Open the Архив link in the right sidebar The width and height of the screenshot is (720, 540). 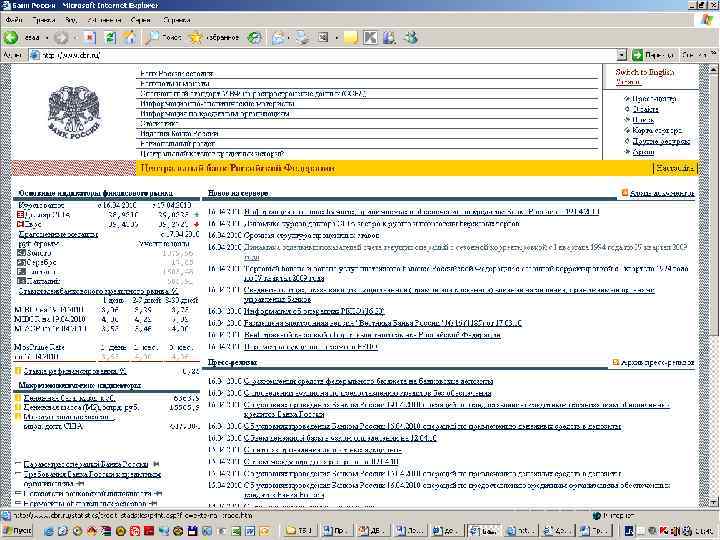coord(643,152)
